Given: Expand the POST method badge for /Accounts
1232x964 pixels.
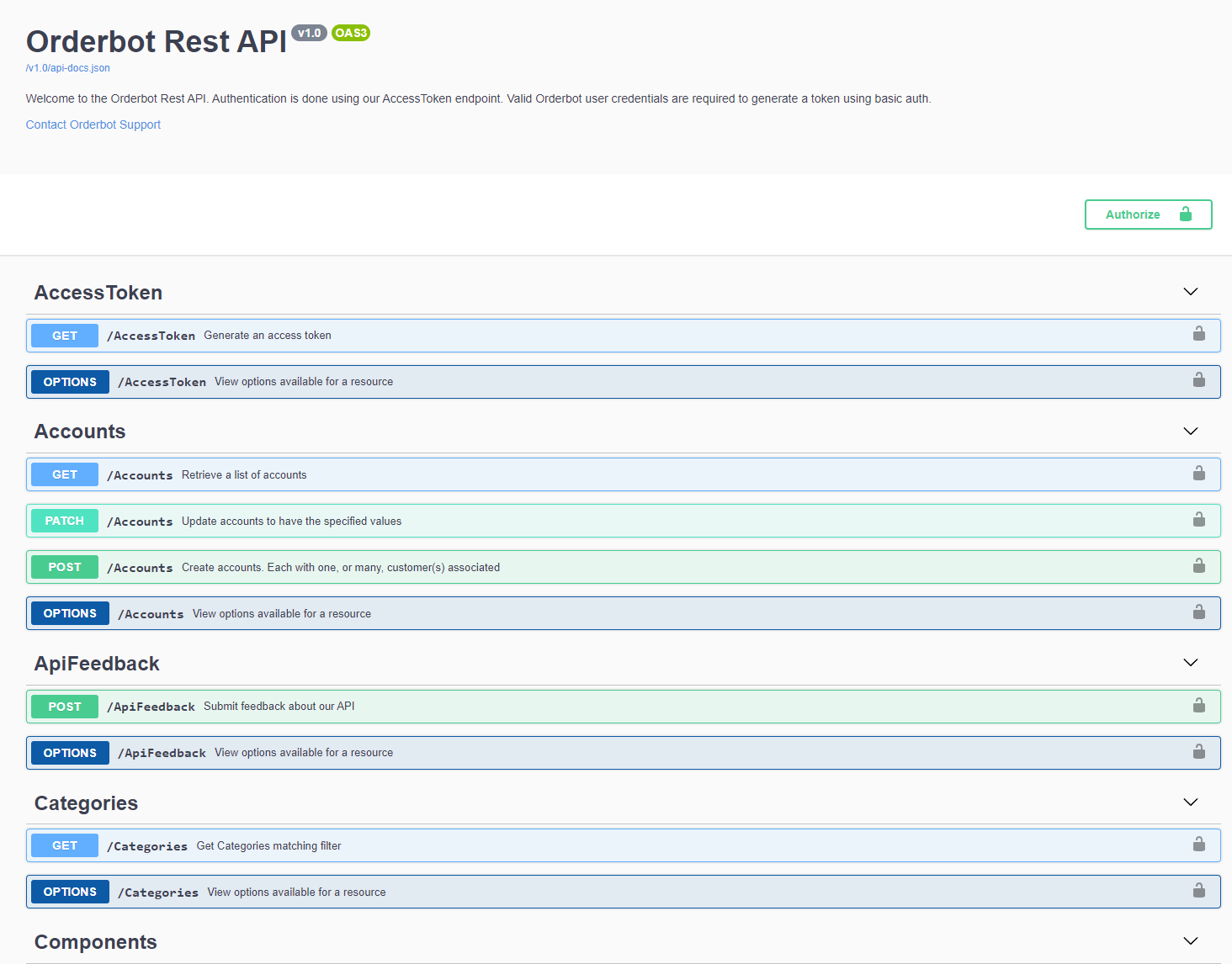Looking at the screenshot, I should (x=65, y=567).
